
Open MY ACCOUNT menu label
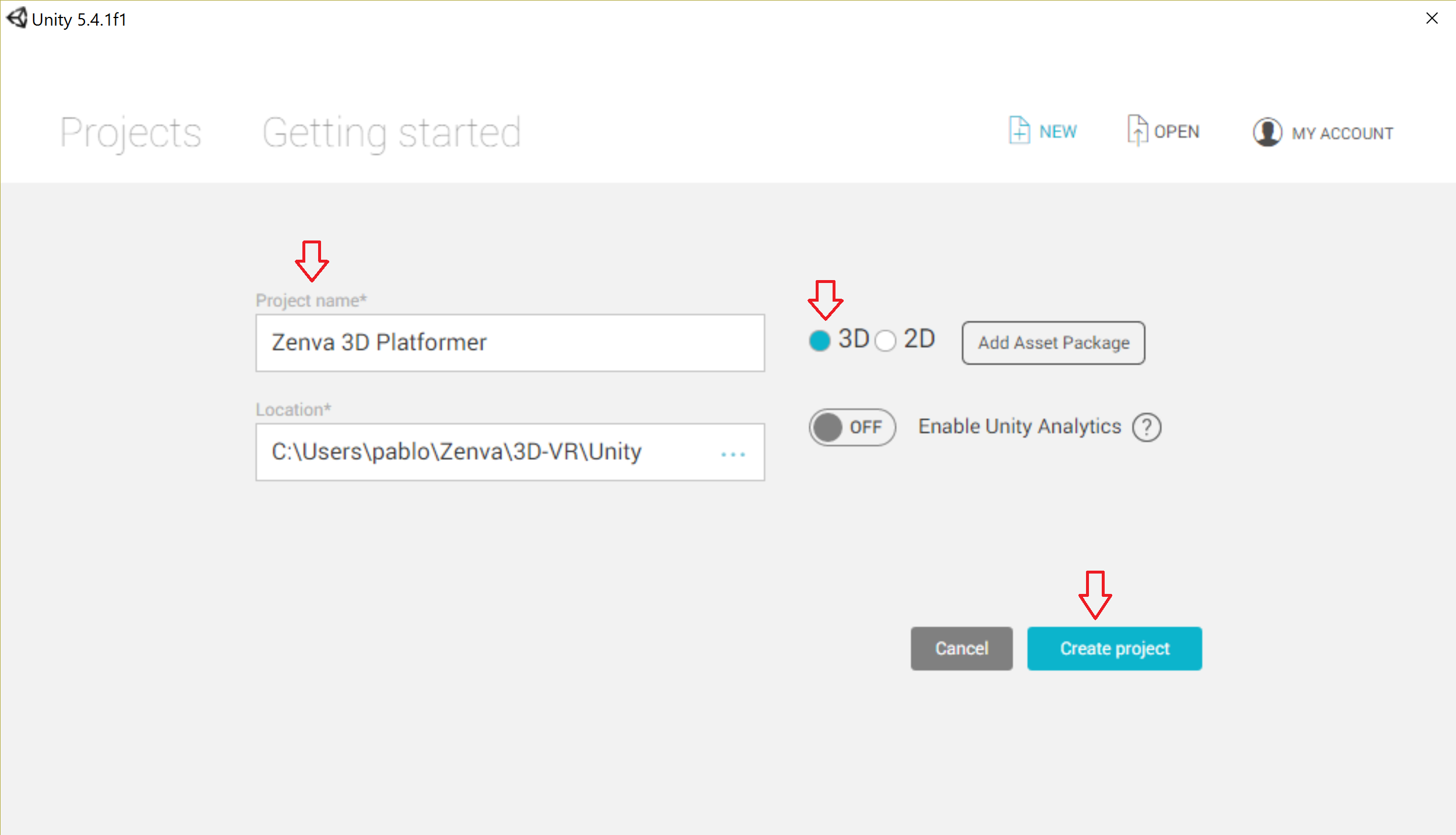pos(1342,134)
